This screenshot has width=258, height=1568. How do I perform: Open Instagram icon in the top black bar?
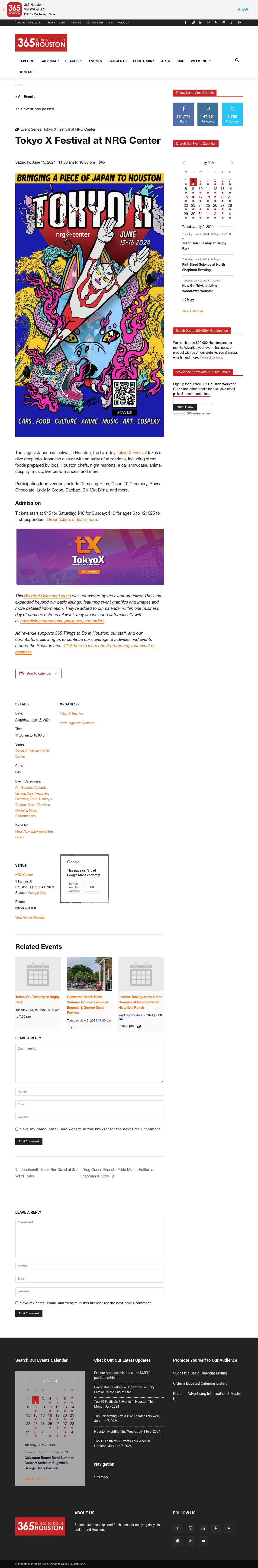tap(193, 23)
